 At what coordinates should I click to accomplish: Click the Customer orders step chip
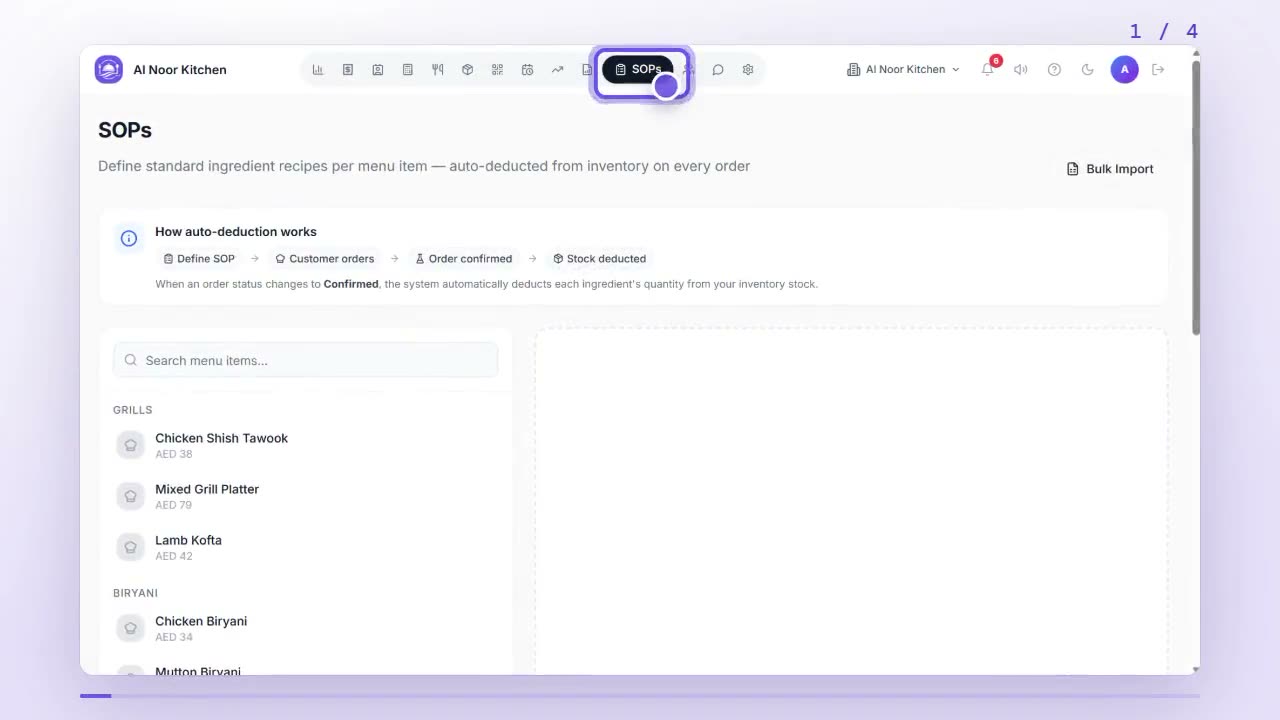pyautogui.click(x=325, y=259)
